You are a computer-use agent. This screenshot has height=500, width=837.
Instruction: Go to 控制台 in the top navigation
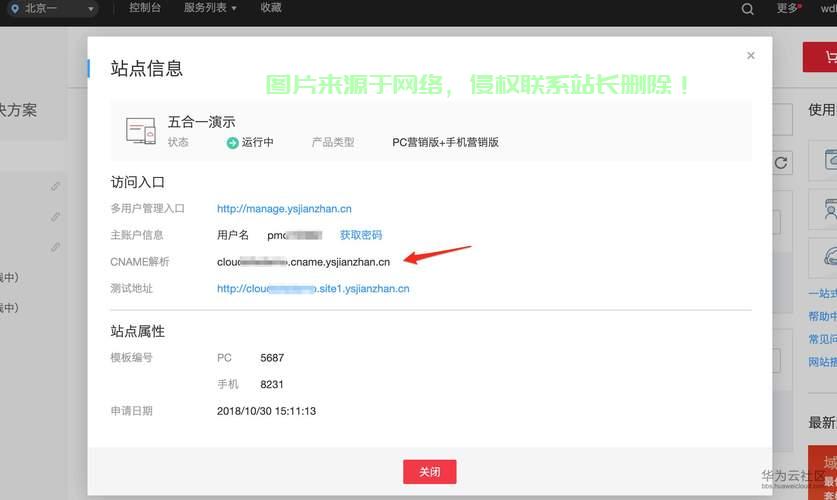click(x=145, y=8)
